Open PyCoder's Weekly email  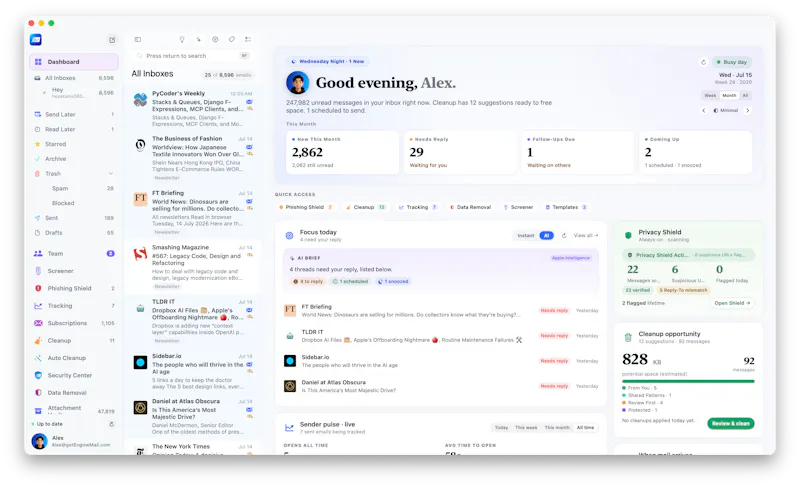[x=193, y=109]
